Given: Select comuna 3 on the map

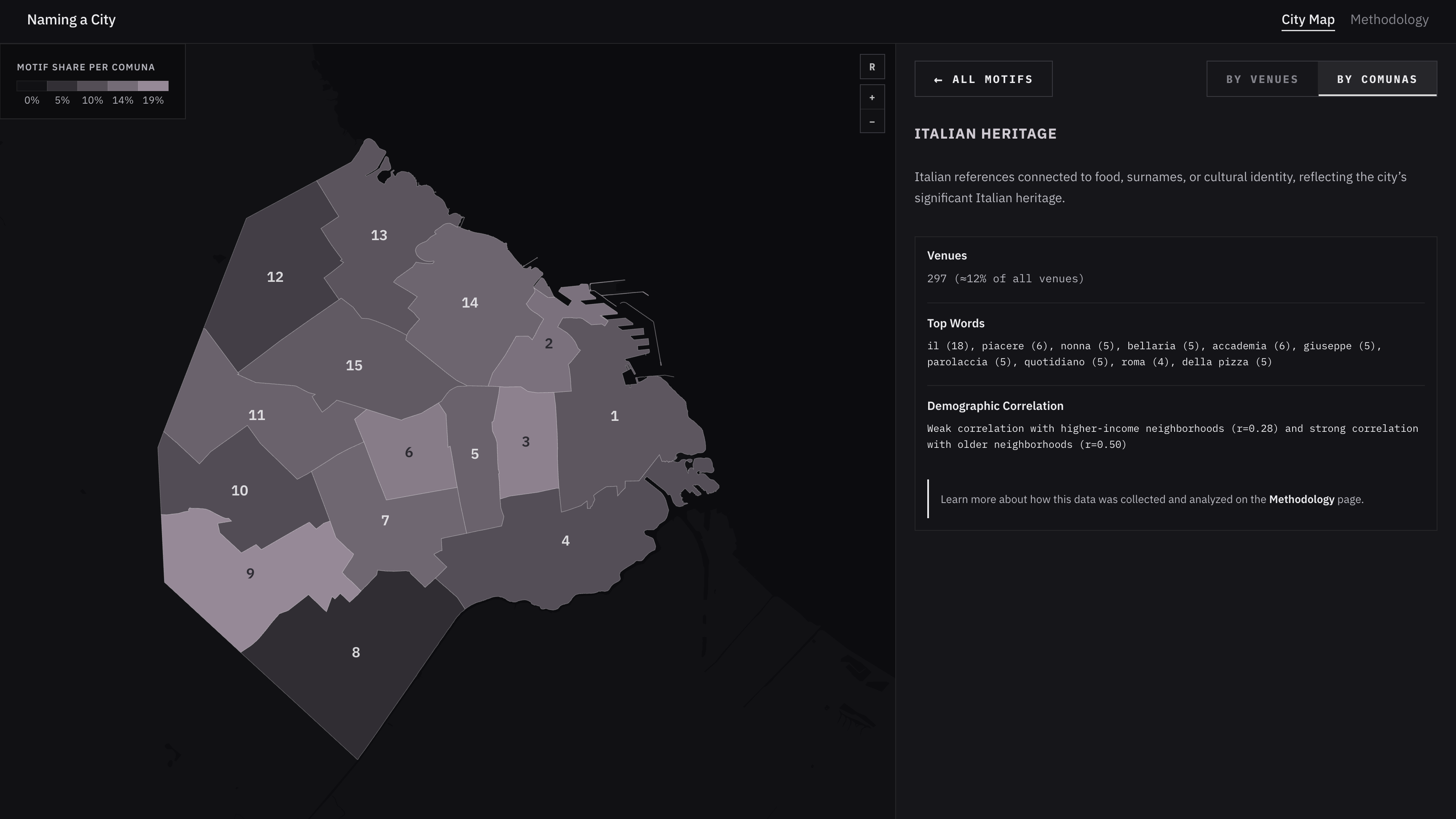Looking at the screenshot, I should [x=526, y=442].
